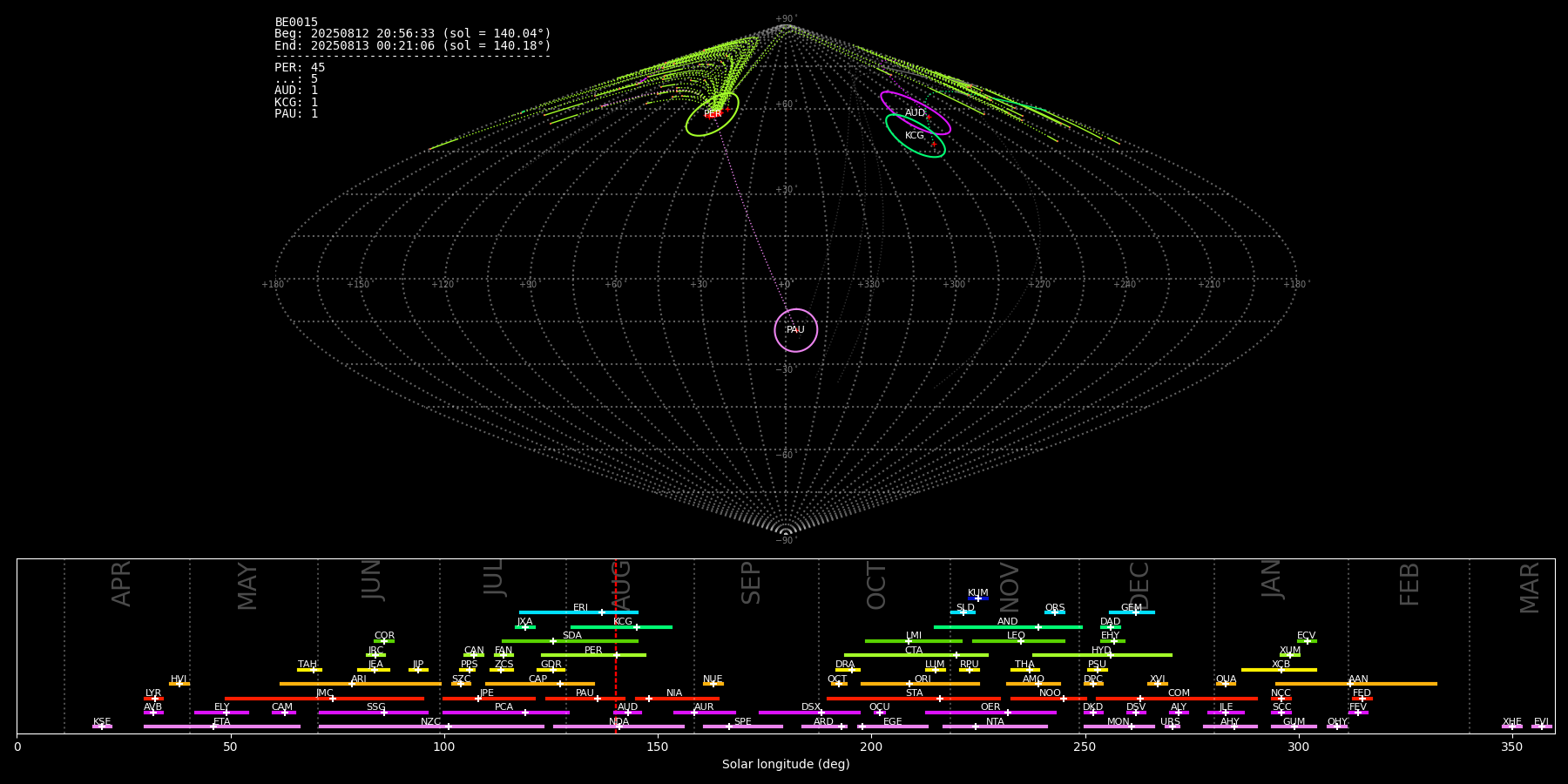Click the 350 tick label on the x-axis
Image resolution: width=1568 pixels, height=784 pixels.
[x=1511, y=747]
